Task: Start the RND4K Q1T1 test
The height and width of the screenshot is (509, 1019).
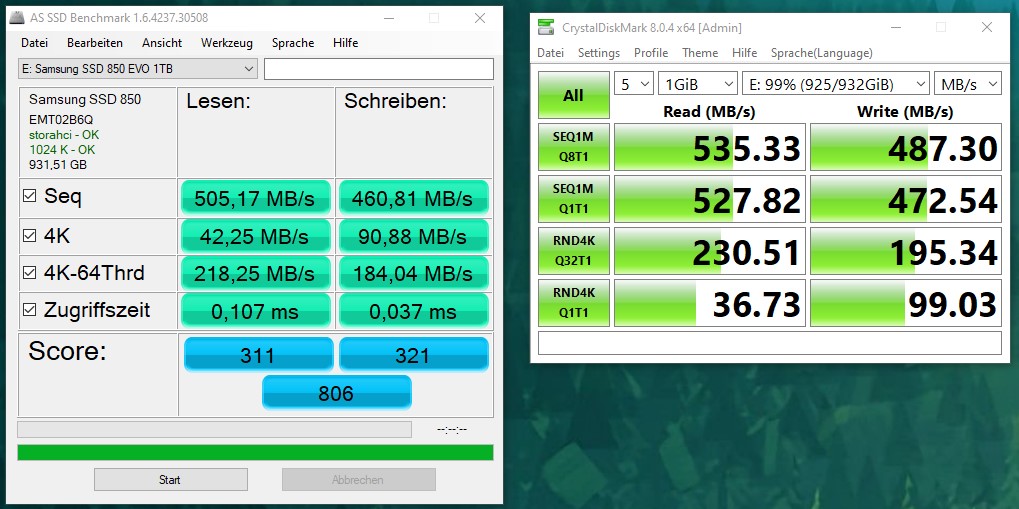Action: click(x=574, y=303)
